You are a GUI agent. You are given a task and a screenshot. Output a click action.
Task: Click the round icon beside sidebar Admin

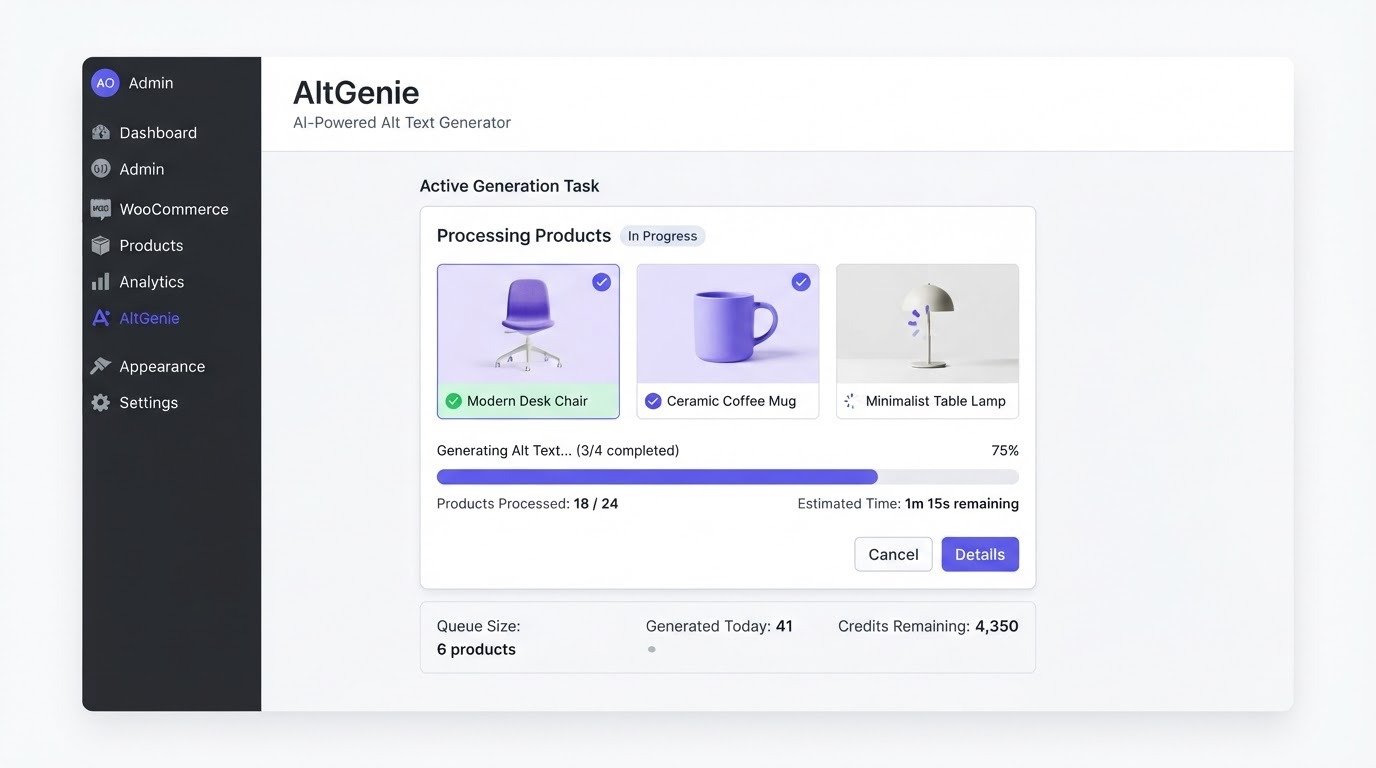tap(101, 169)
